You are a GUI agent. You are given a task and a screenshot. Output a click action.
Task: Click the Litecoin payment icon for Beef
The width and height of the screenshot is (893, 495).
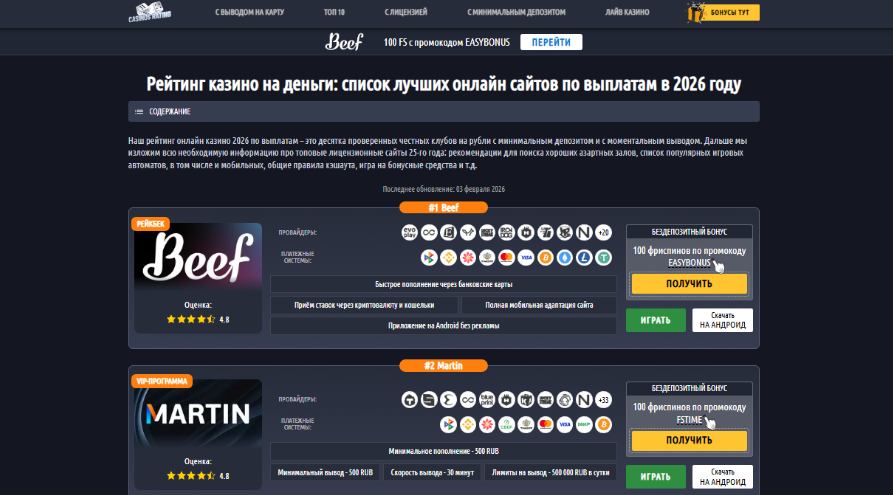584,258
